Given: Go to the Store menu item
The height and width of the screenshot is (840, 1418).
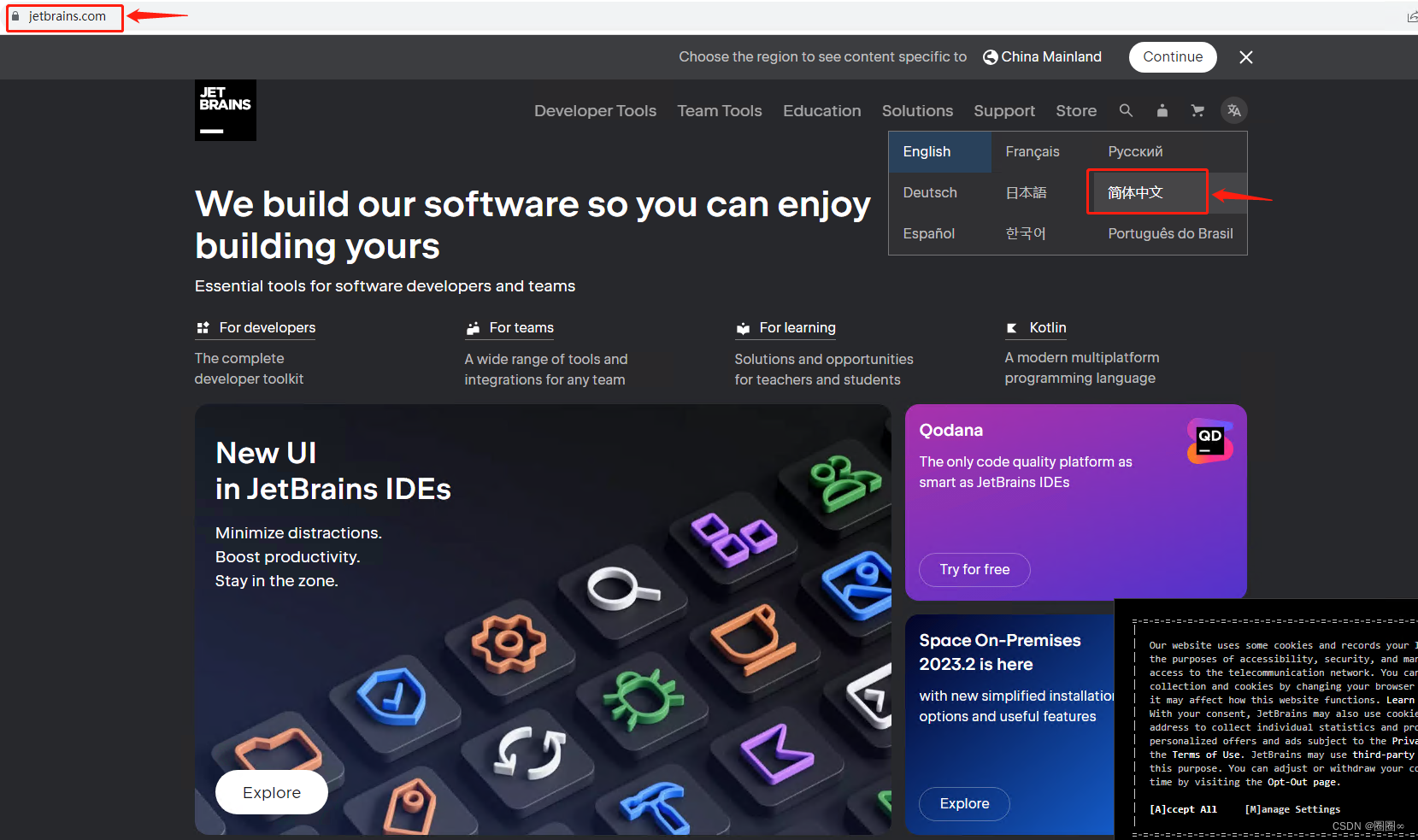Looking at the screenshot, I should [x=1076, y=110].
